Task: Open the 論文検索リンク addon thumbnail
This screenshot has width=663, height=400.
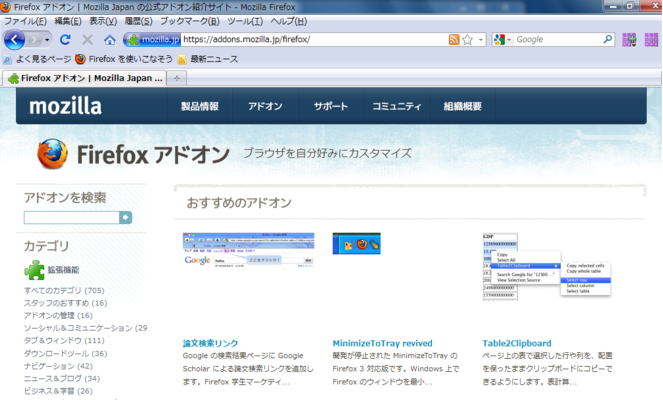Action: coord(249,250)
